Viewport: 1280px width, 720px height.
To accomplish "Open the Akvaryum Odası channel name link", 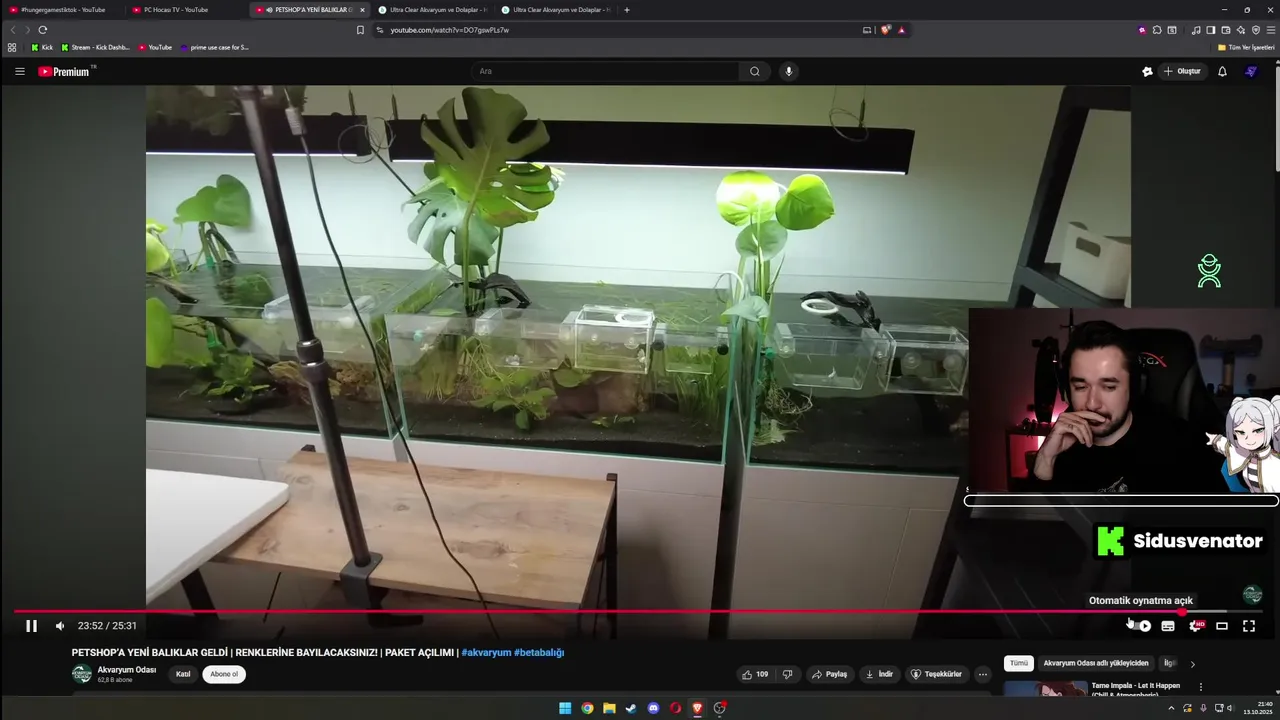I will click(x=127, y=670).
